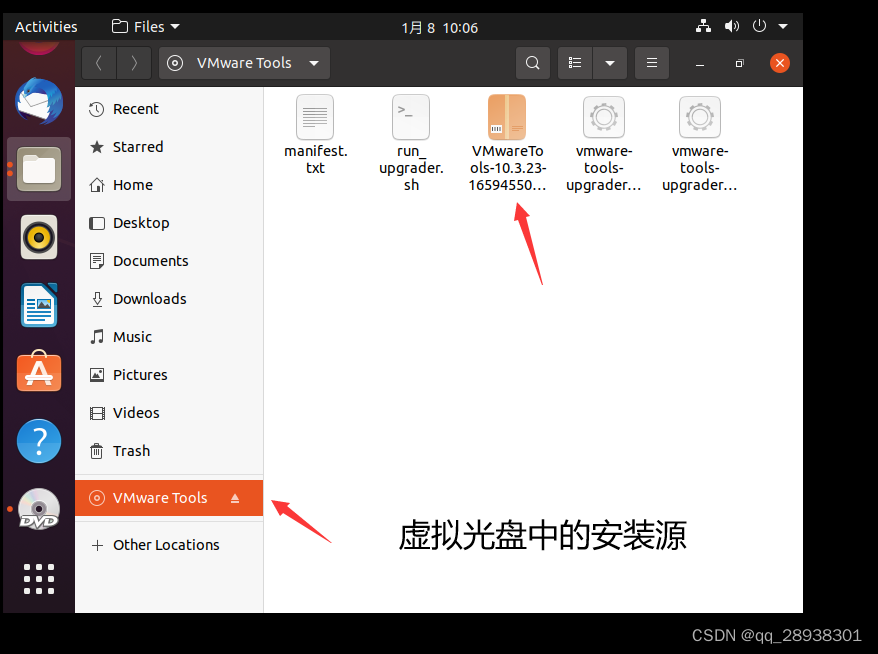Open the VMwareTools-10.3.23 archive
The width and height of the screenshot is (878, 654).
point(506,117)
